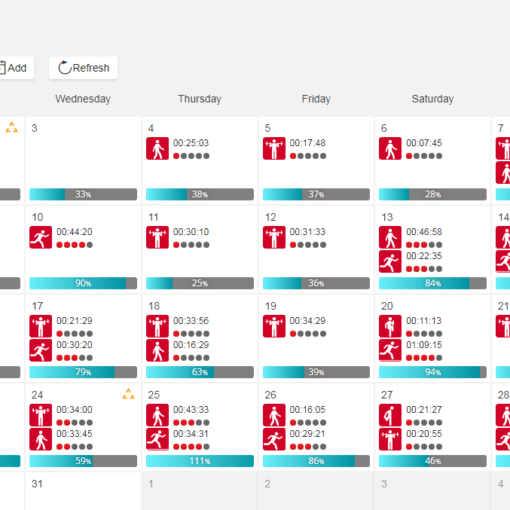510x510 pixels.
Task: Click duration 00:17:48 on the 5th
Action: point(307,143)
